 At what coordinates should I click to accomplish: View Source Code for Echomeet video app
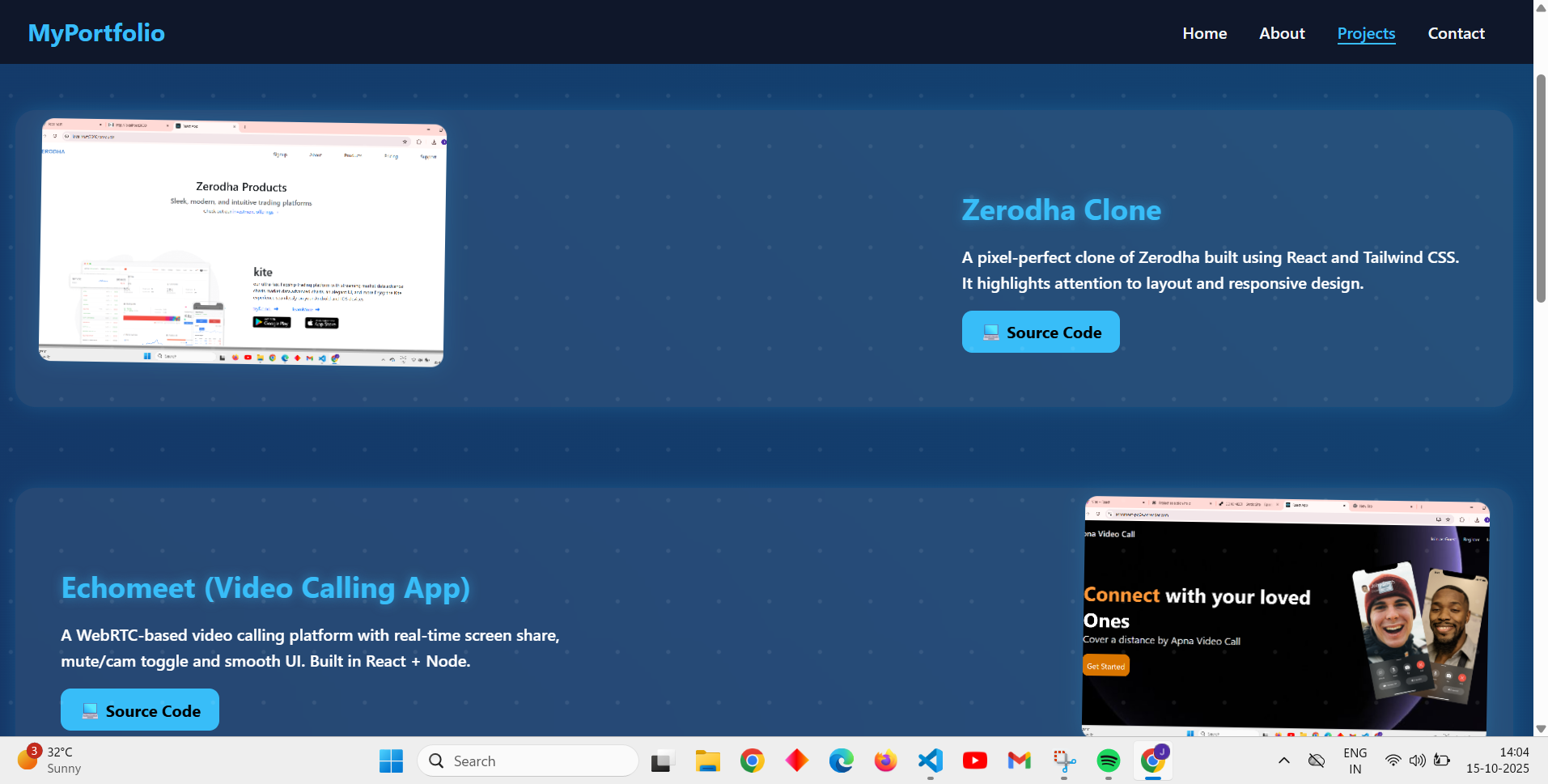[139, 710]
